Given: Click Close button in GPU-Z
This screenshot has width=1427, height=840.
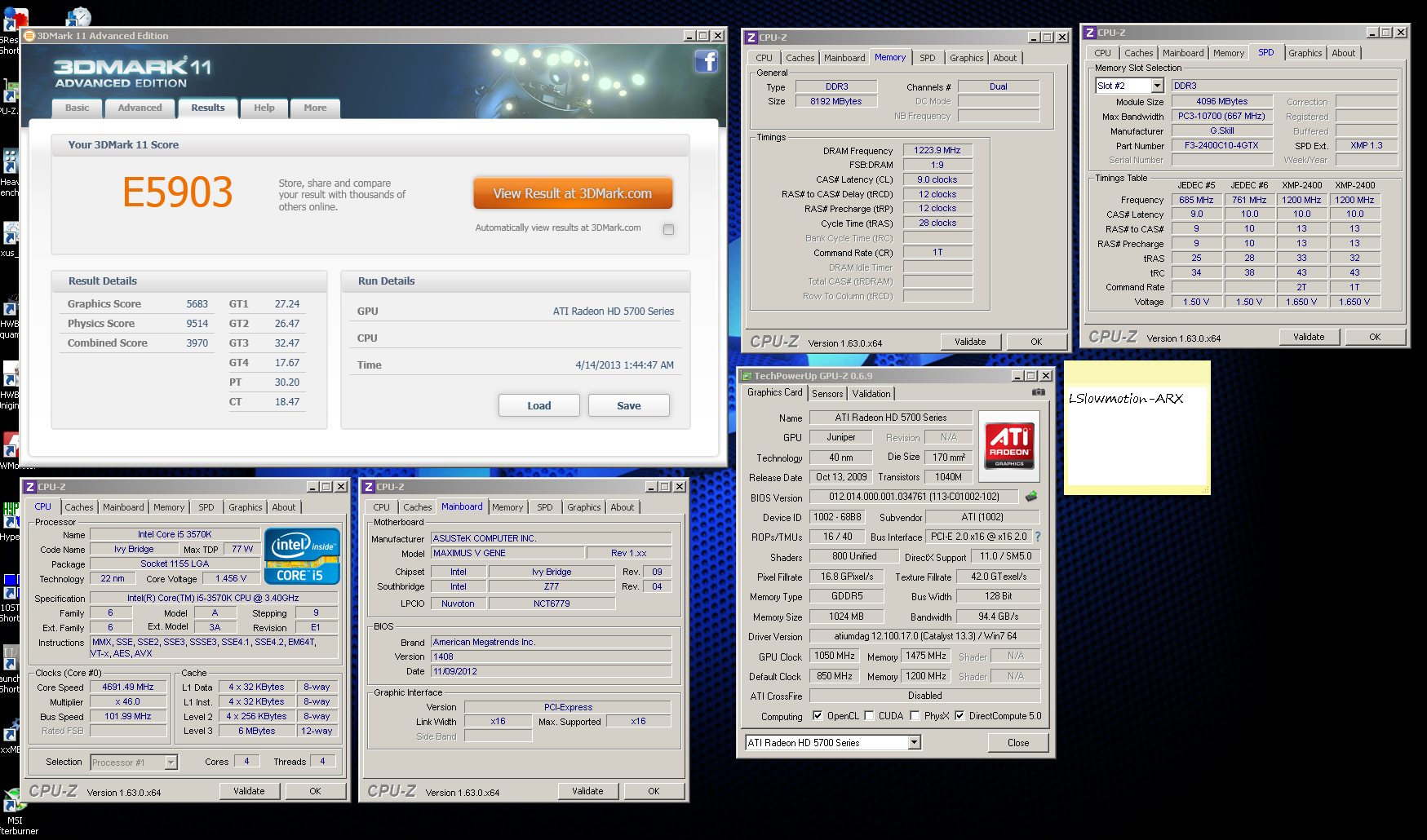Looking at the screenshot, I should coord(1018,743).
